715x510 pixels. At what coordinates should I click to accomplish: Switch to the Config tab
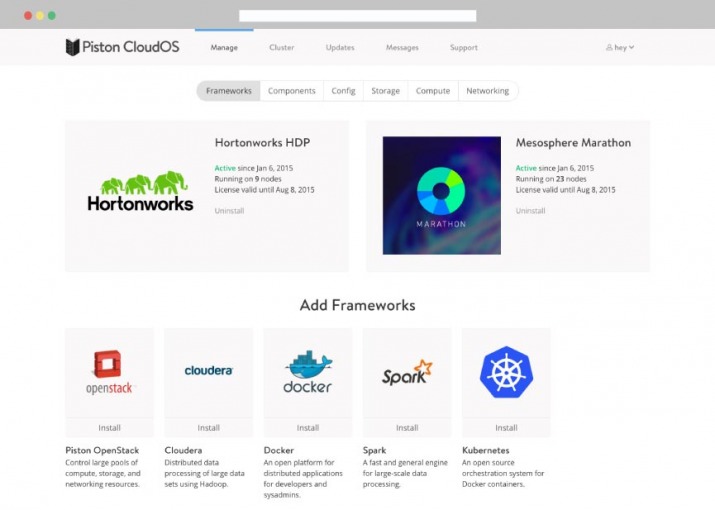[343, 91]
